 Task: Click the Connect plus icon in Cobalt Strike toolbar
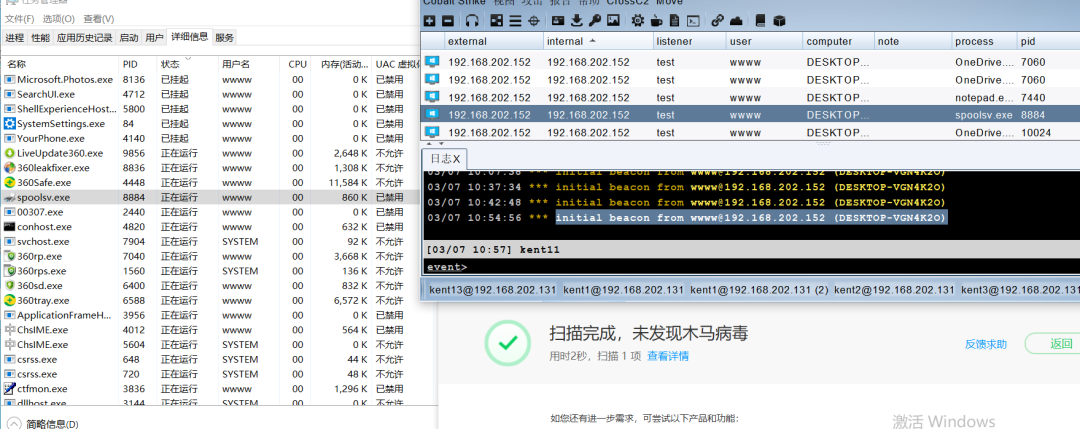(429, 21)
